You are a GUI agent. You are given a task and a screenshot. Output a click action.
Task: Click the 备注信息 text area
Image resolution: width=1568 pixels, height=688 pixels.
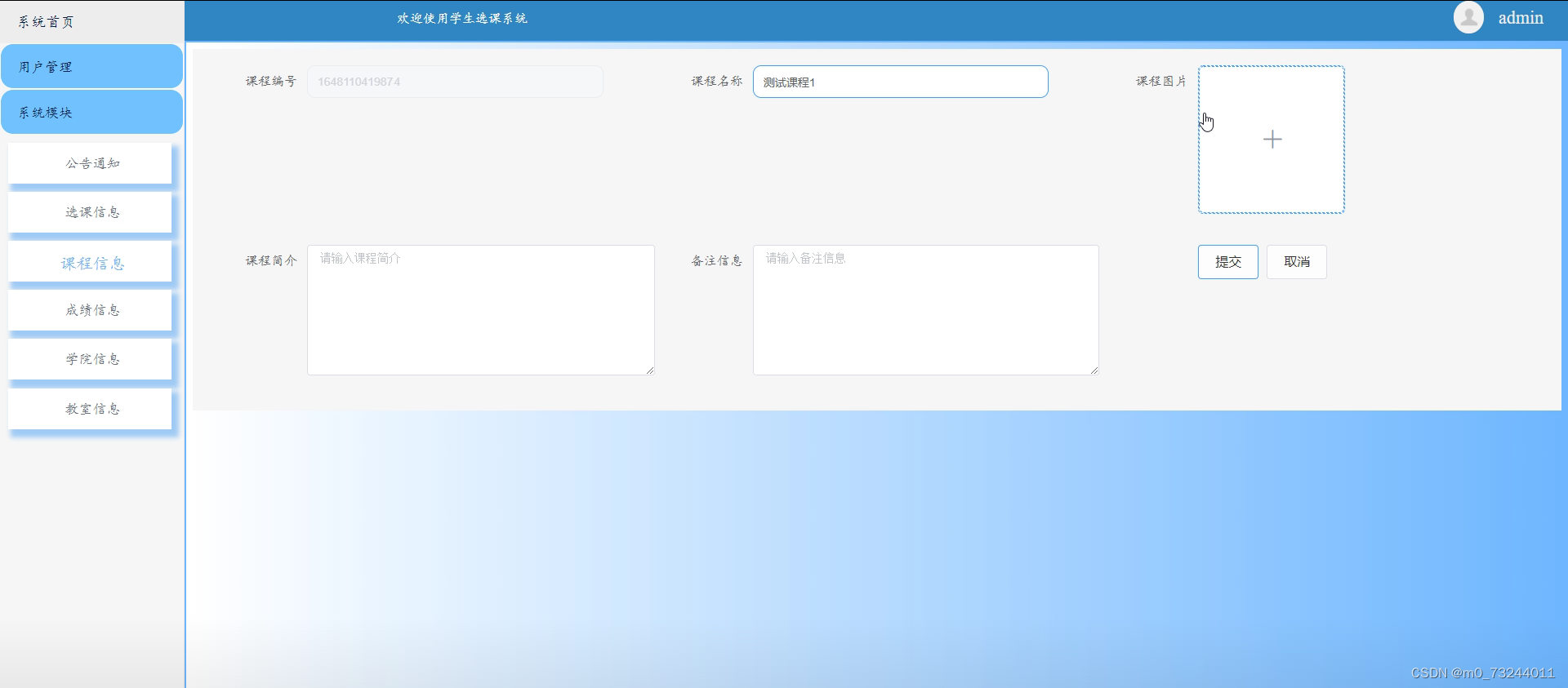click(925, 310)
